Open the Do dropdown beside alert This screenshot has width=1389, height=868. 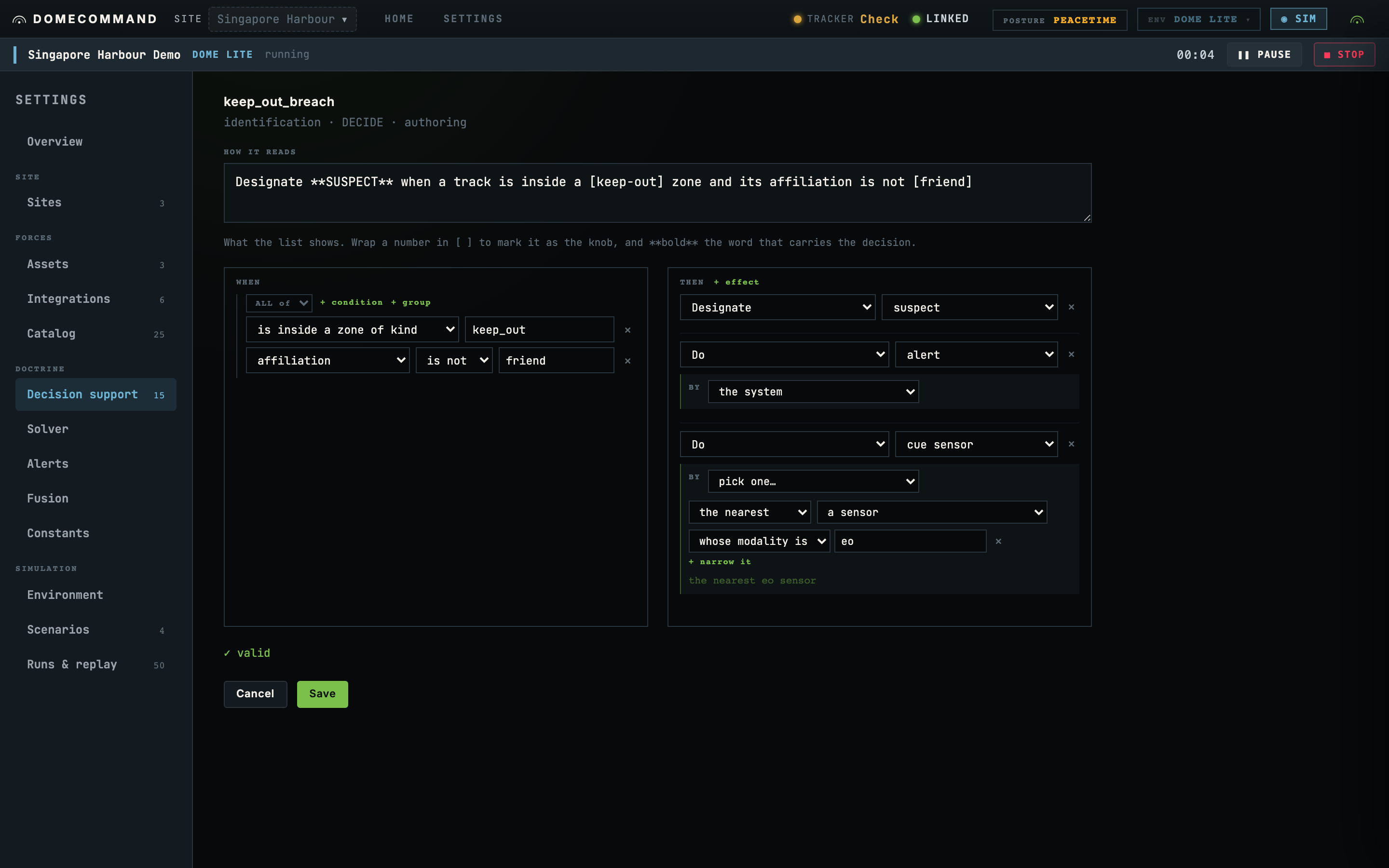(785, 355)
